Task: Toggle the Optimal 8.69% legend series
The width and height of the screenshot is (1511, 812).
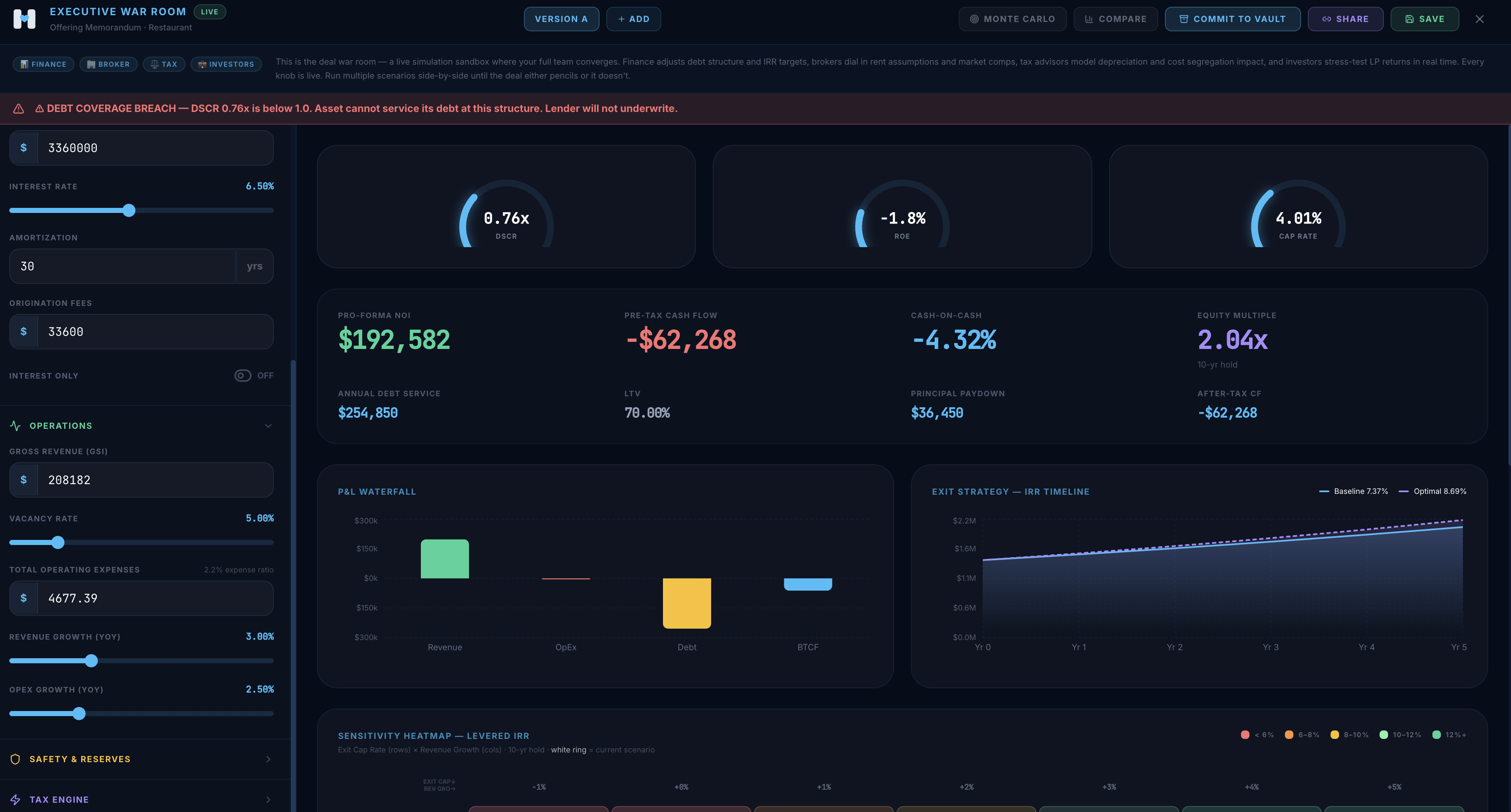Action: tap(1432, 491)
